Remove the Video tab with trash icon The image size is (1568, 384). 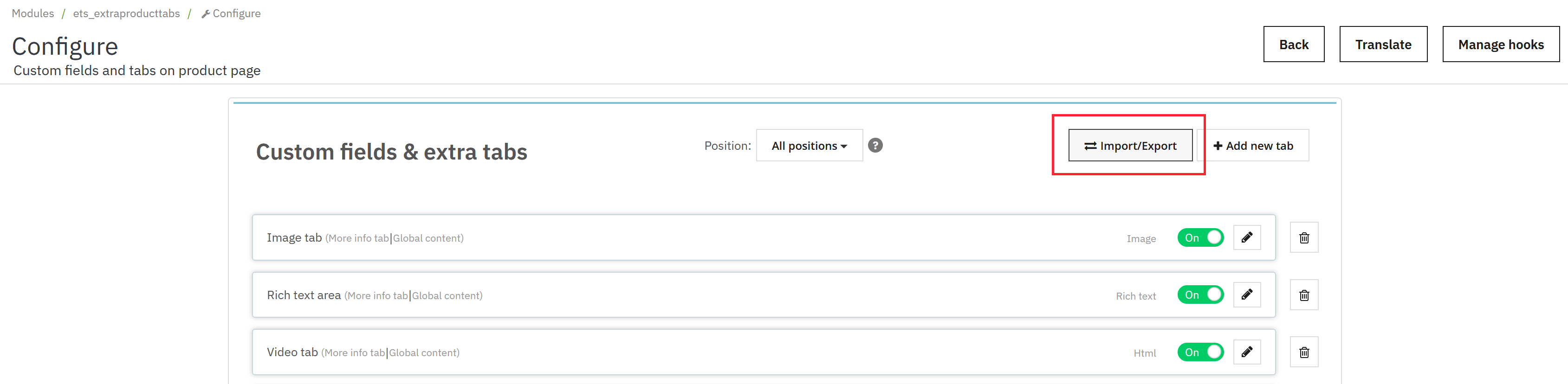click(x=1304, y=352)
